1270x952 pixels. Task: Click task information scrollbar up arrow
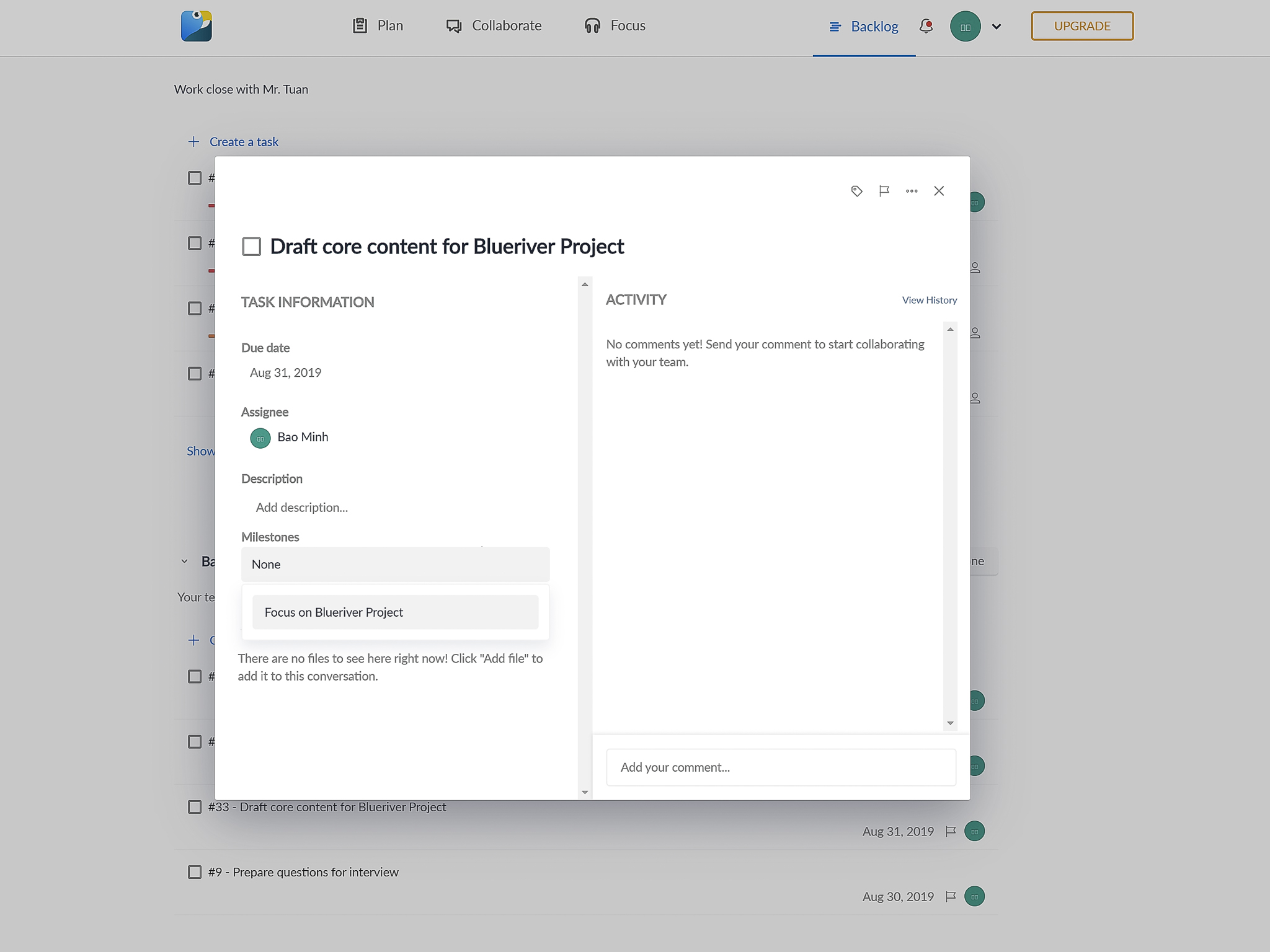point(585,284)
